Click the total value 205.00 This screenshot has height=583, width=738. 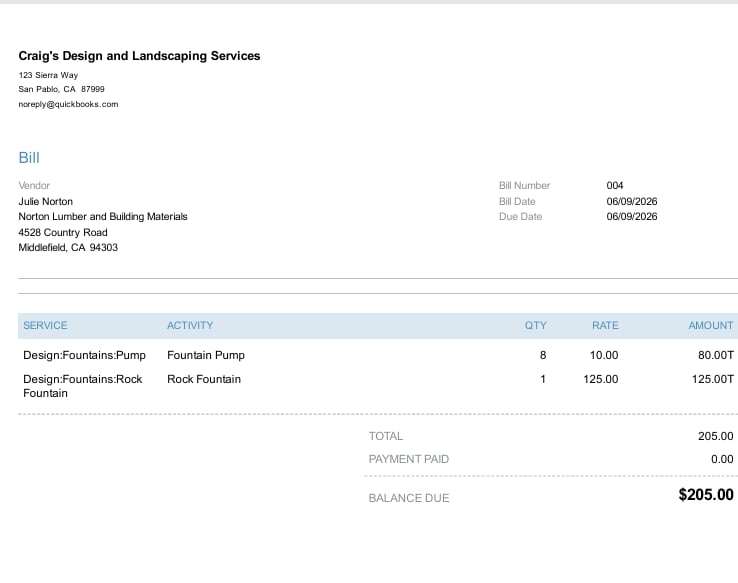tap(715, 436)
